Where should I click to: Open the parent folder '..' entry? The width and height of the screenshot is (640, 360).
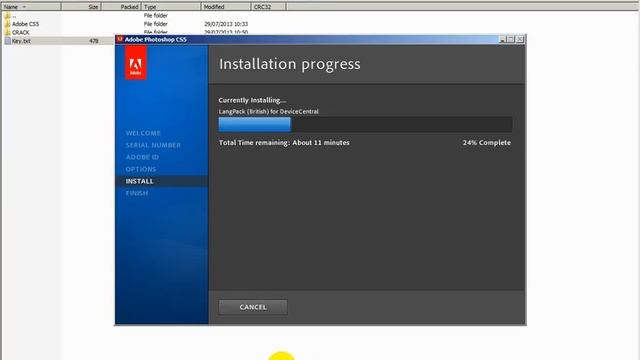(x=14, y=16)
